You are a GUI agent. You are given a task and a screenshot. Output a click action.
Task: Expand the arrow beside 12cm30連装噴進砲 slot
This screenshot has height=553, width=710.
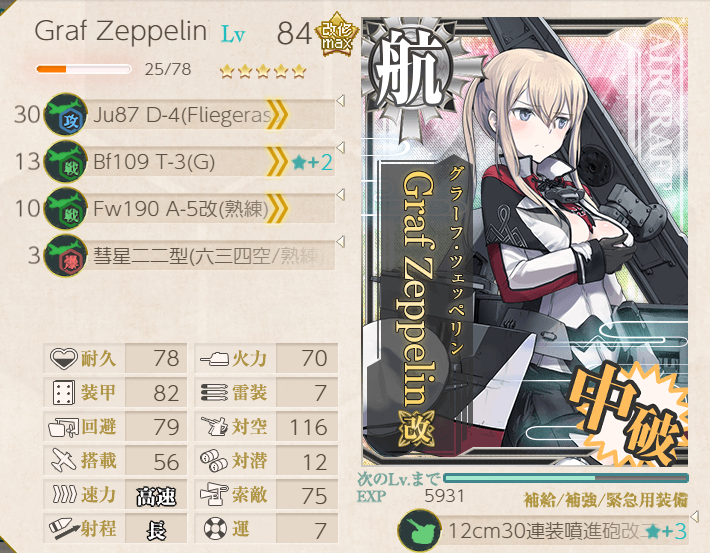[x=694, y=516]
